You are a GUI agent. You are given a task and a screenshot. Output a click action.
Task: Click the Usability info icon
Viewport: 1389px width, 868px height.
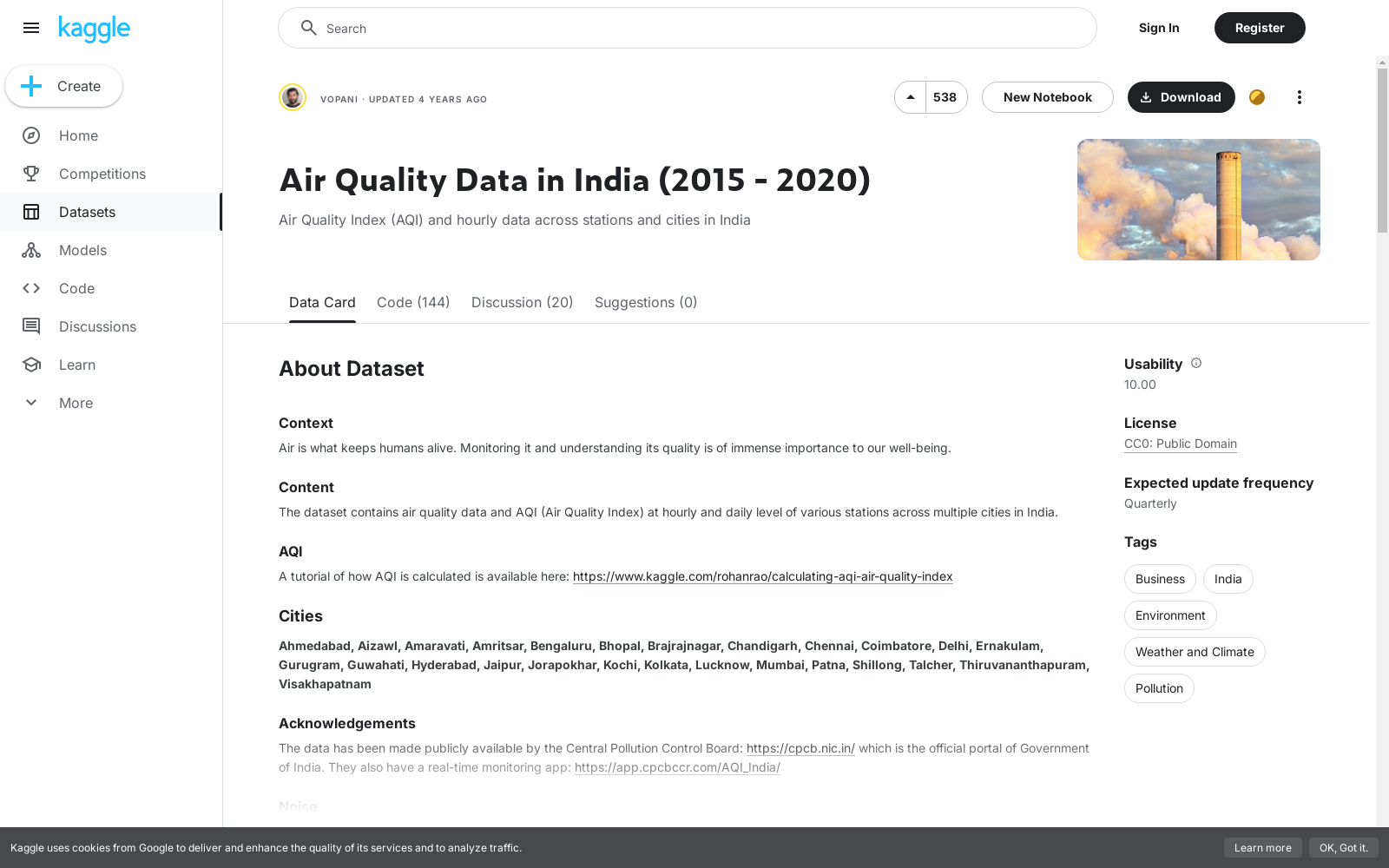(x=1196, y=363)
